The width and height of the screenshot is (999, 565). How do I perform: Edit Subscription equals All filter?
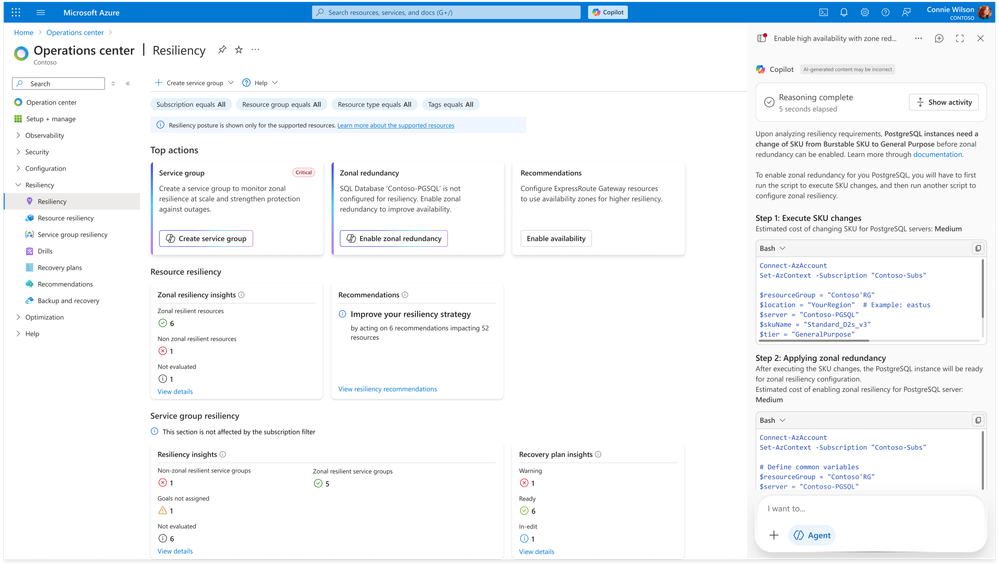[x=190, y=104]
